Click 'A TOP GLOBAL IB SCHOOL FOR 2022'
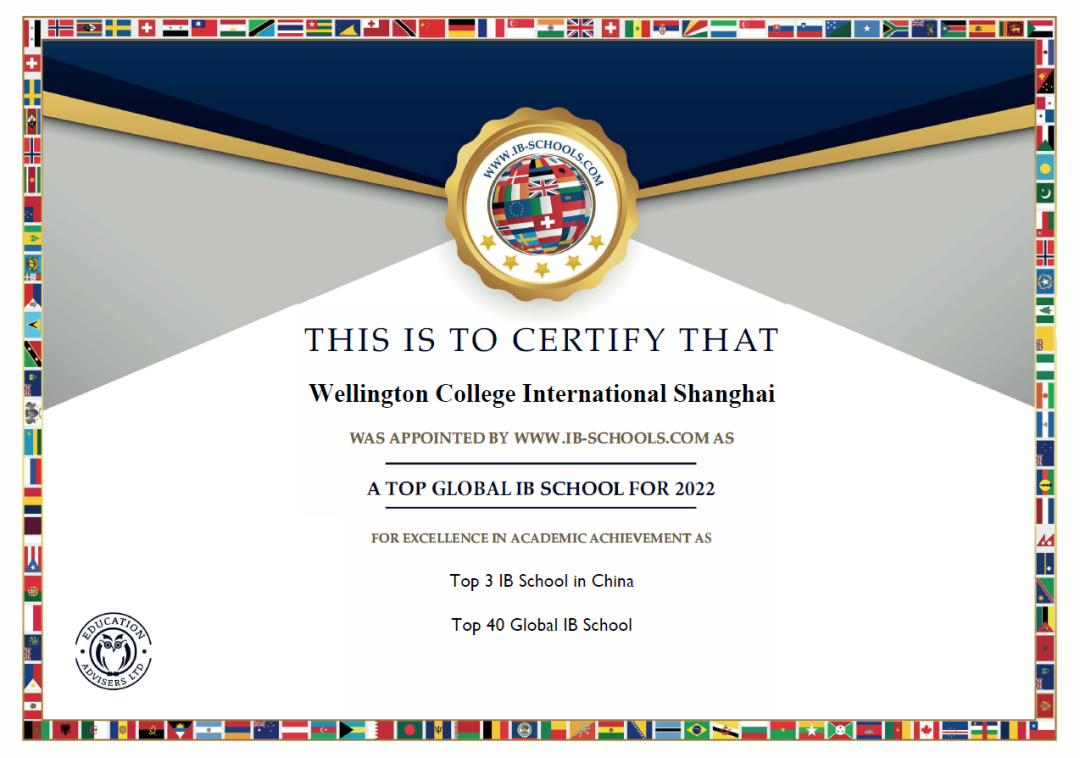Image resolution: width=1080 pixels, height=758 pixels. click(541, 488)
